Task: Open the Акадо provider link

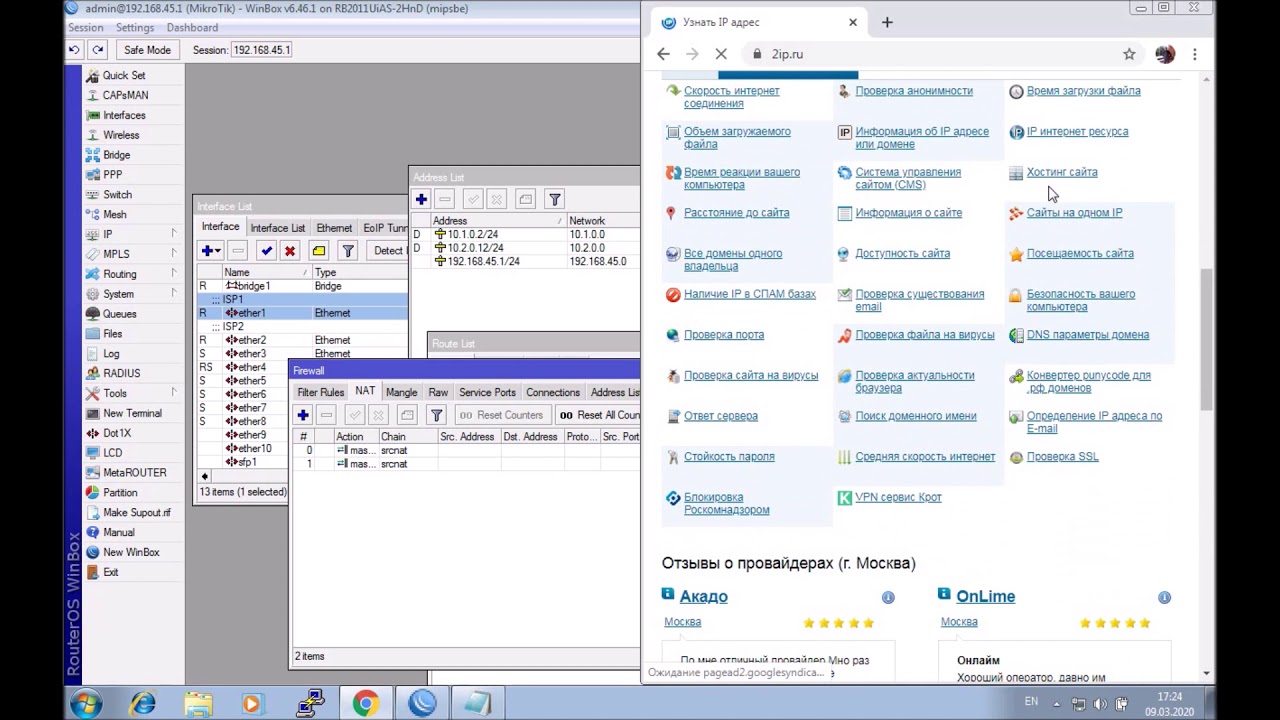Action: (703, 596)
